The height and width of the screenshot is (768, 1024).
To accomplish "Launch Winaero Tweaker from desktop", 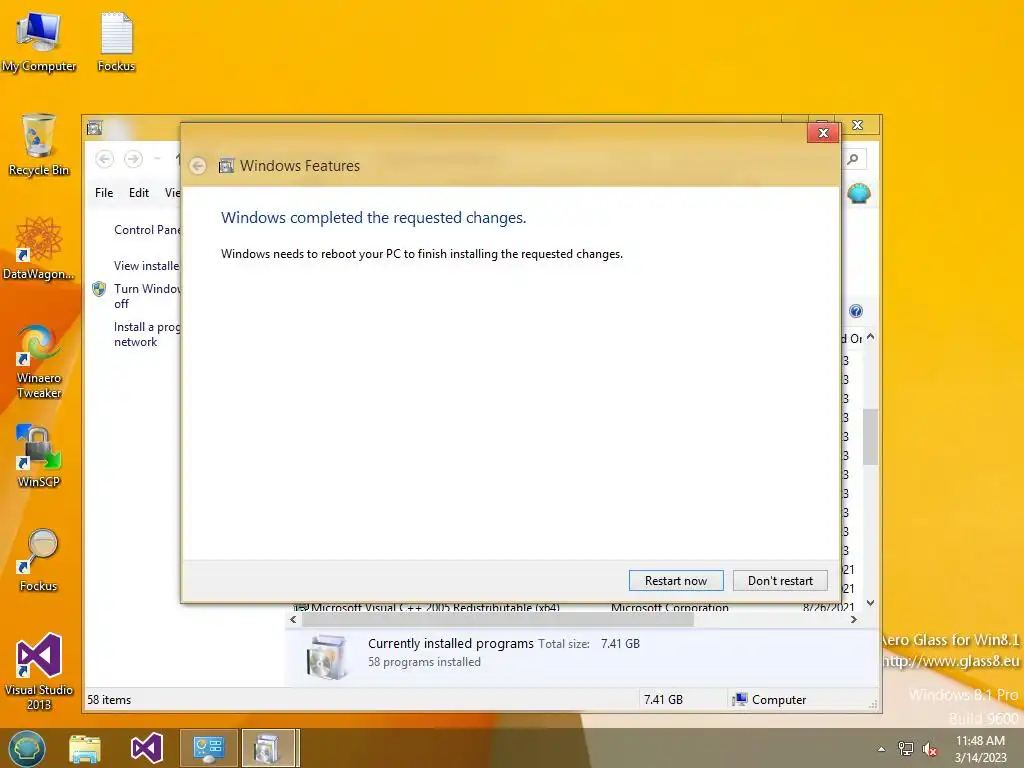I will tap(39, 361).
